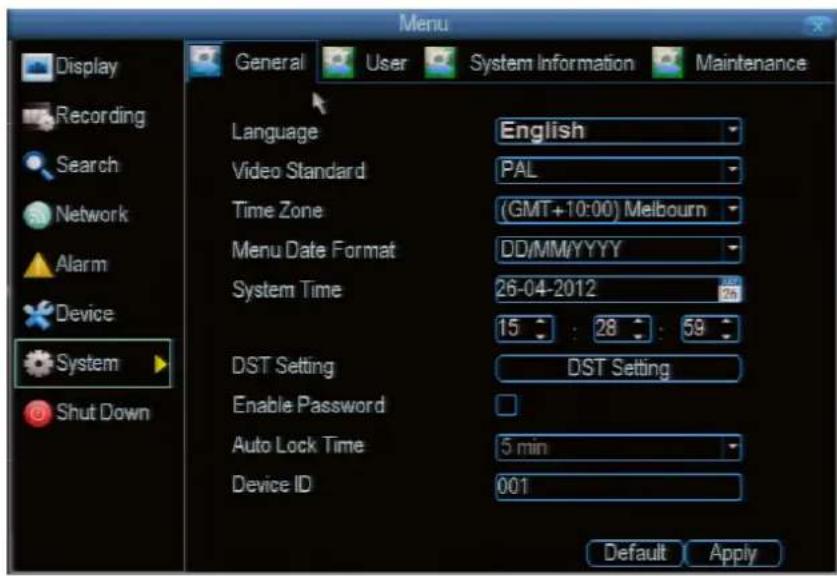The width and height of the screenshot is (837, 576).
Task: Click the minutes stepper showing 28
Action: coord(622,328)
